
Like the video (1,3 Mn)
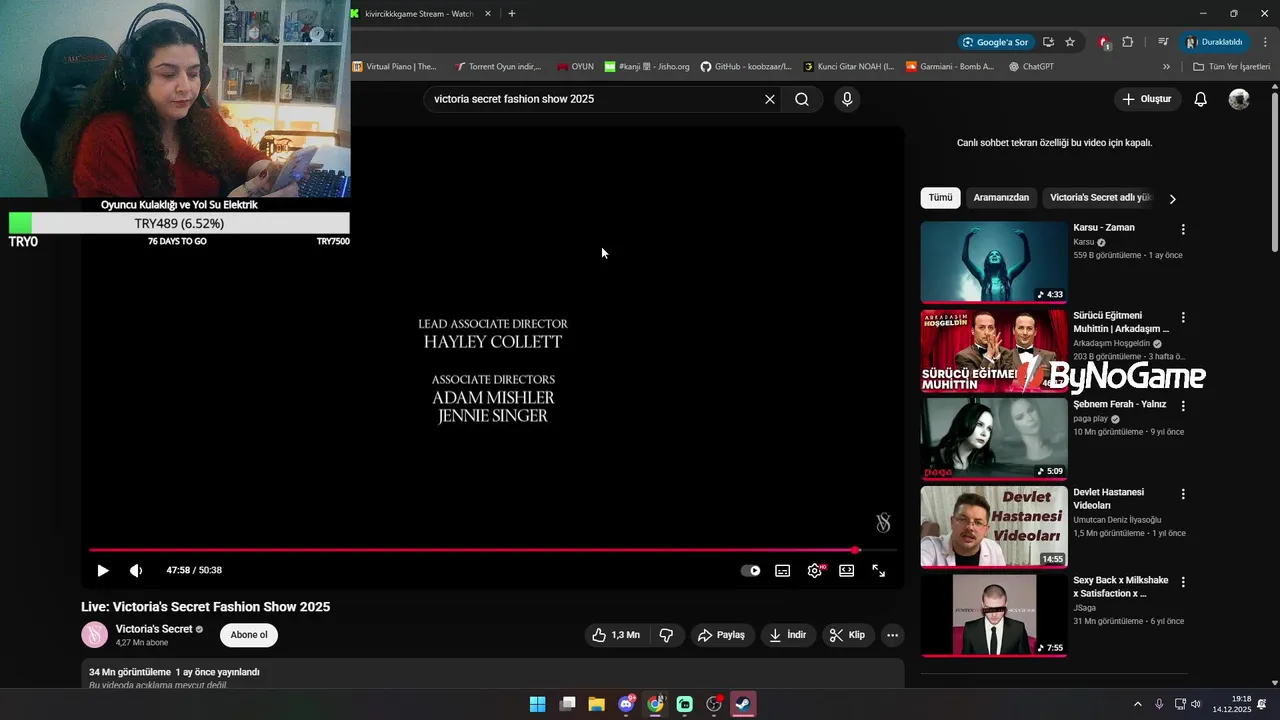615,635
